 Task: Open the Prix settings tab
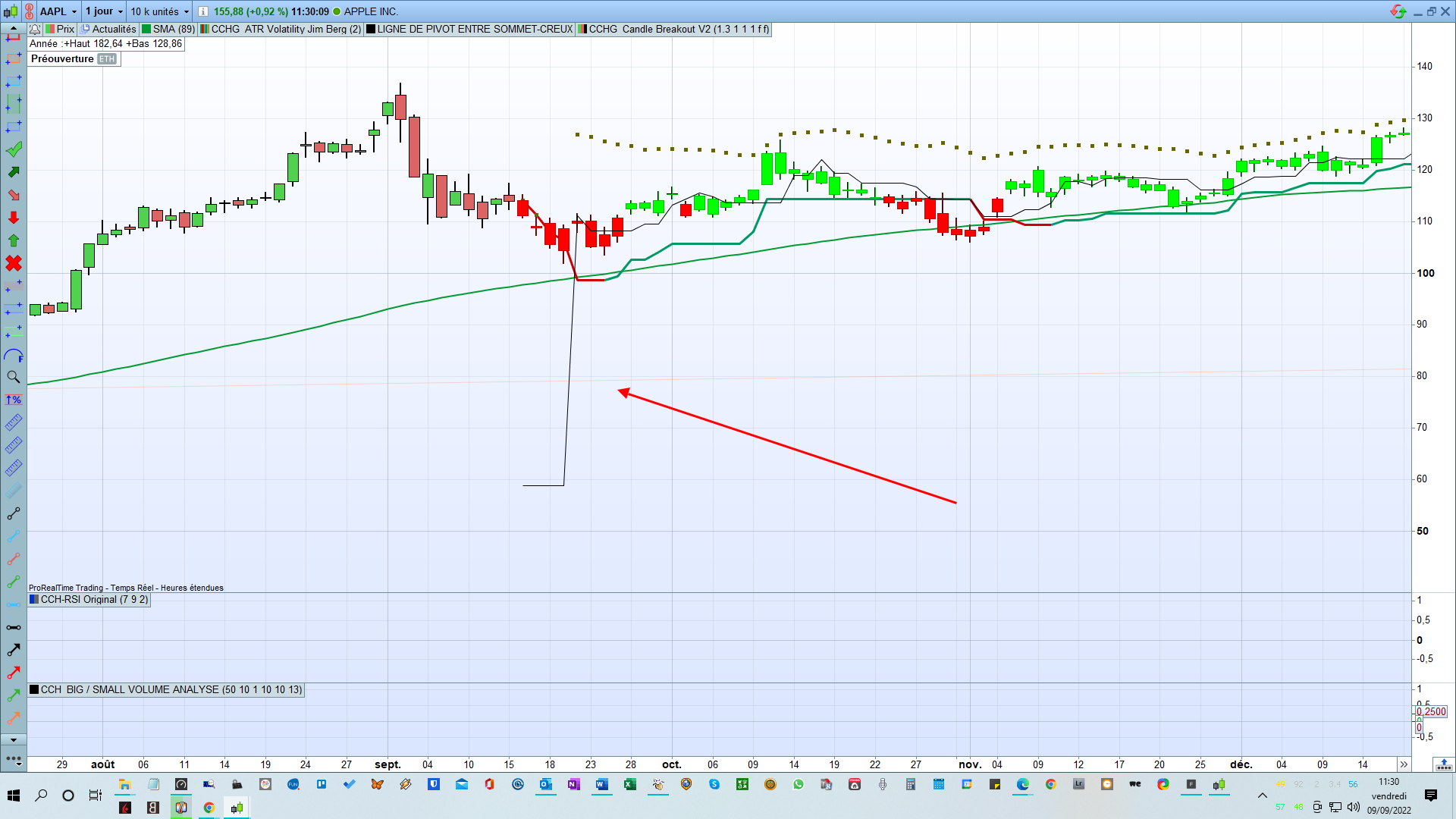click(x=60, y=29)
